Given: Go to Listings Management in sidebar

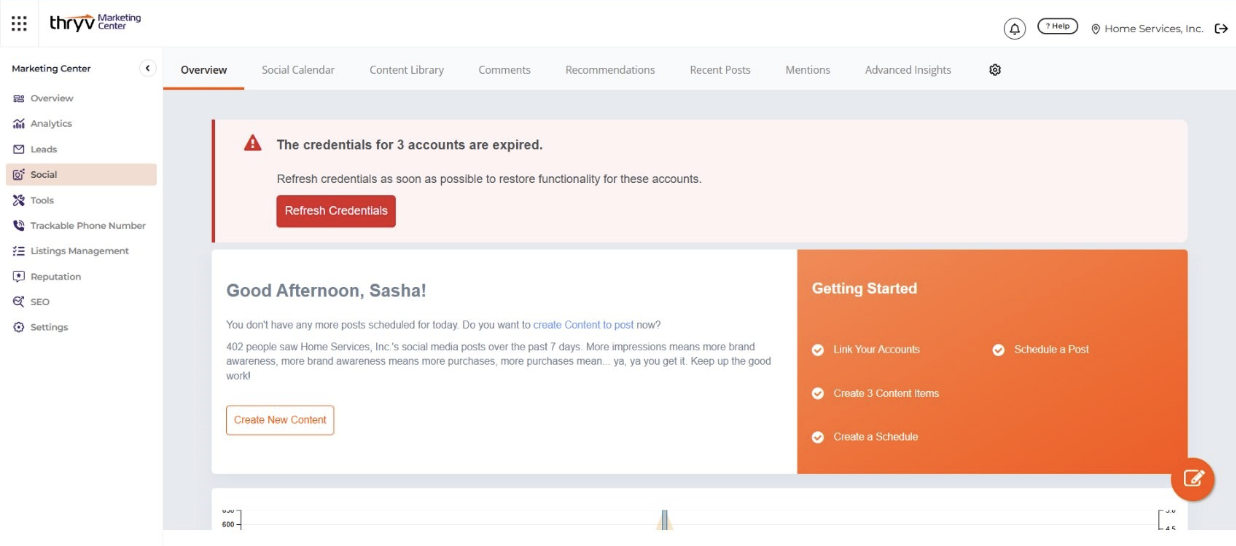Looking at the screenshot, I should tap(81, 251).
